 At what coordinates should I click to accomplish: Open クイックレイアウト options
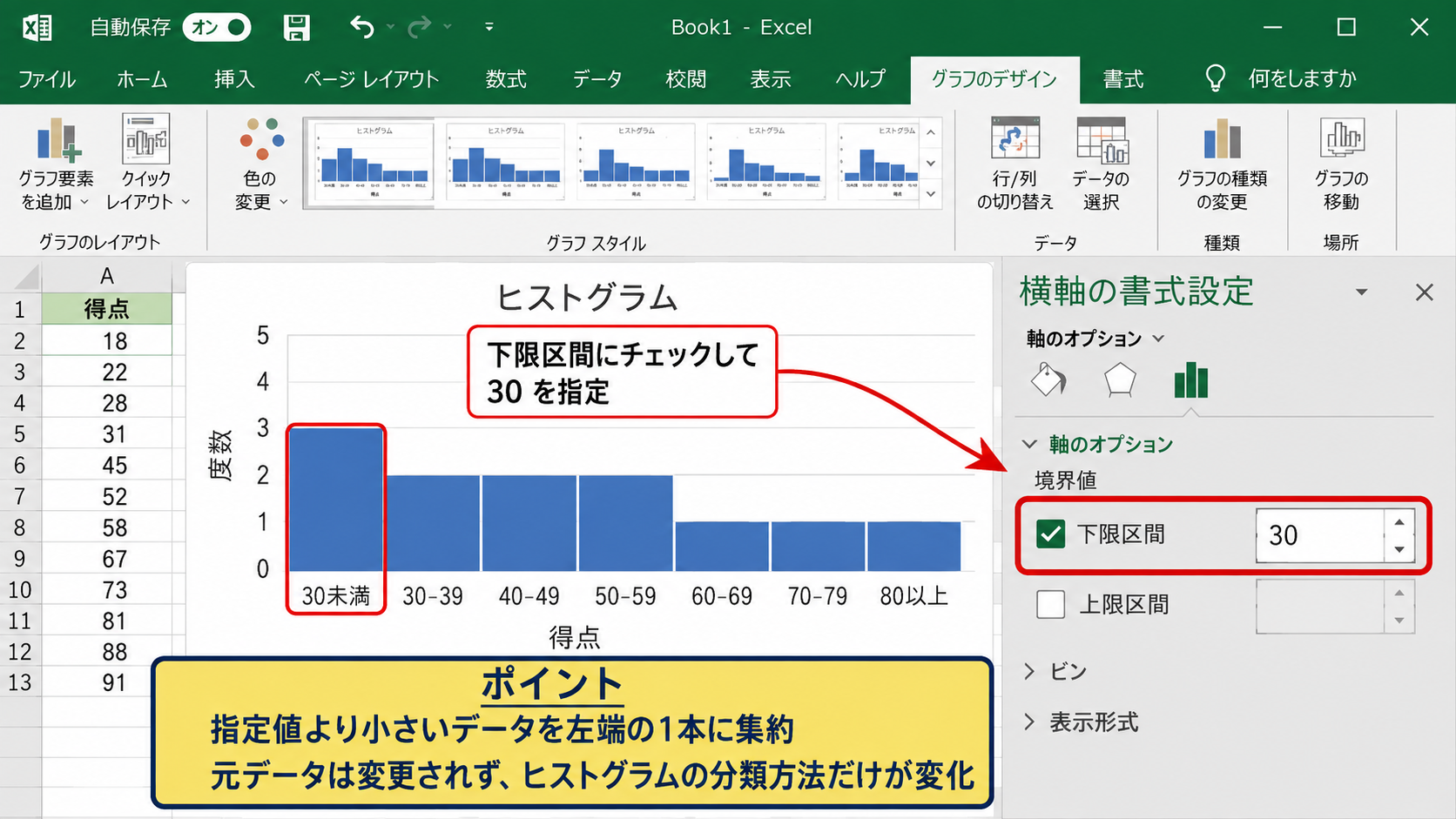point(146,164)
